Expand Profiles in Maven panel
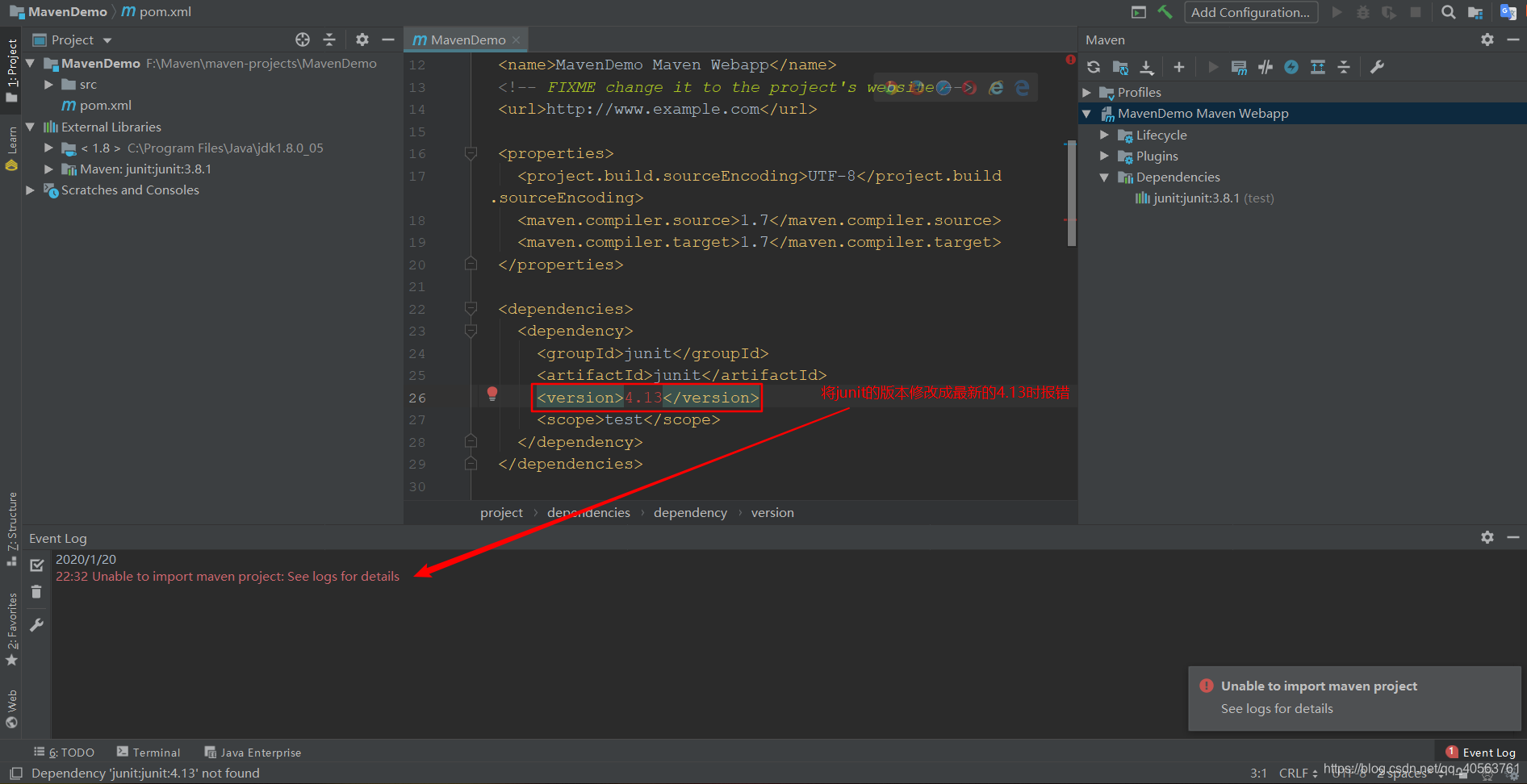This screenshot has width=1527, height=784. click(x=1086, y=93)
